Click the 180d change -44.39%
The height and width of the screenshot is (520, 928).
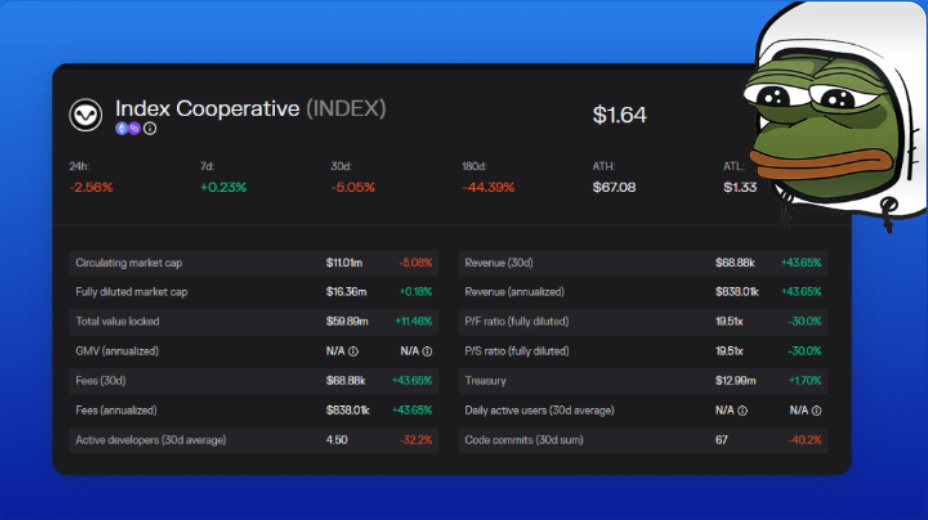[x=488, y=188]
